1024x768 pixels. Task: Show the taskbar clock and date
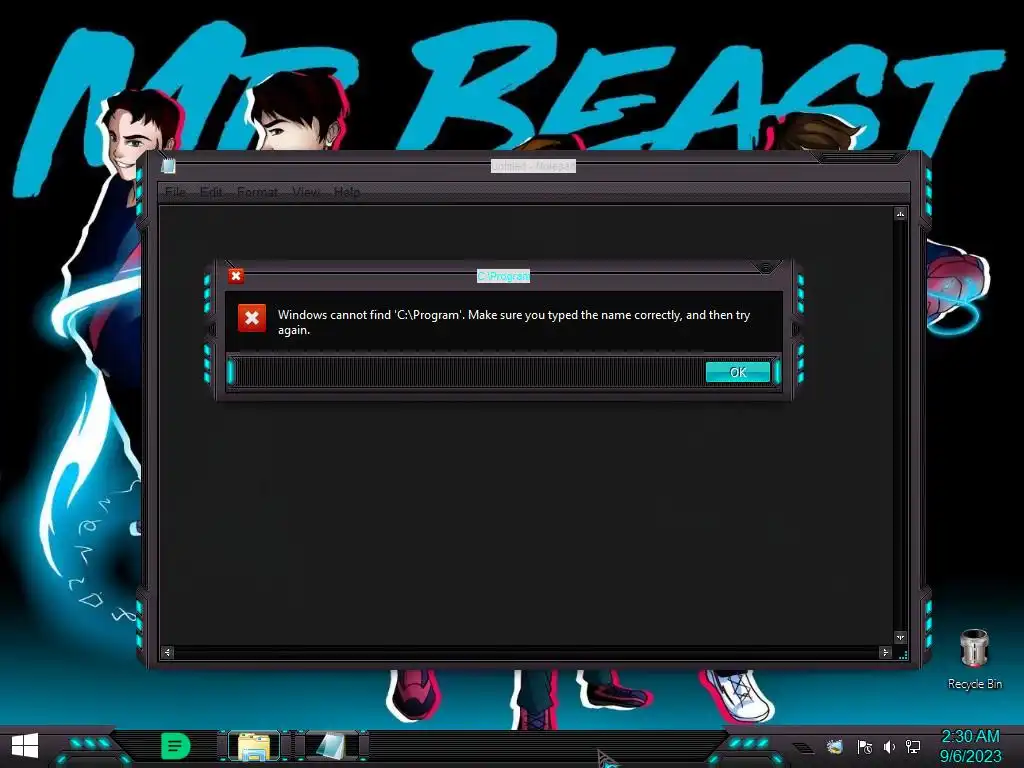point(970,746)
